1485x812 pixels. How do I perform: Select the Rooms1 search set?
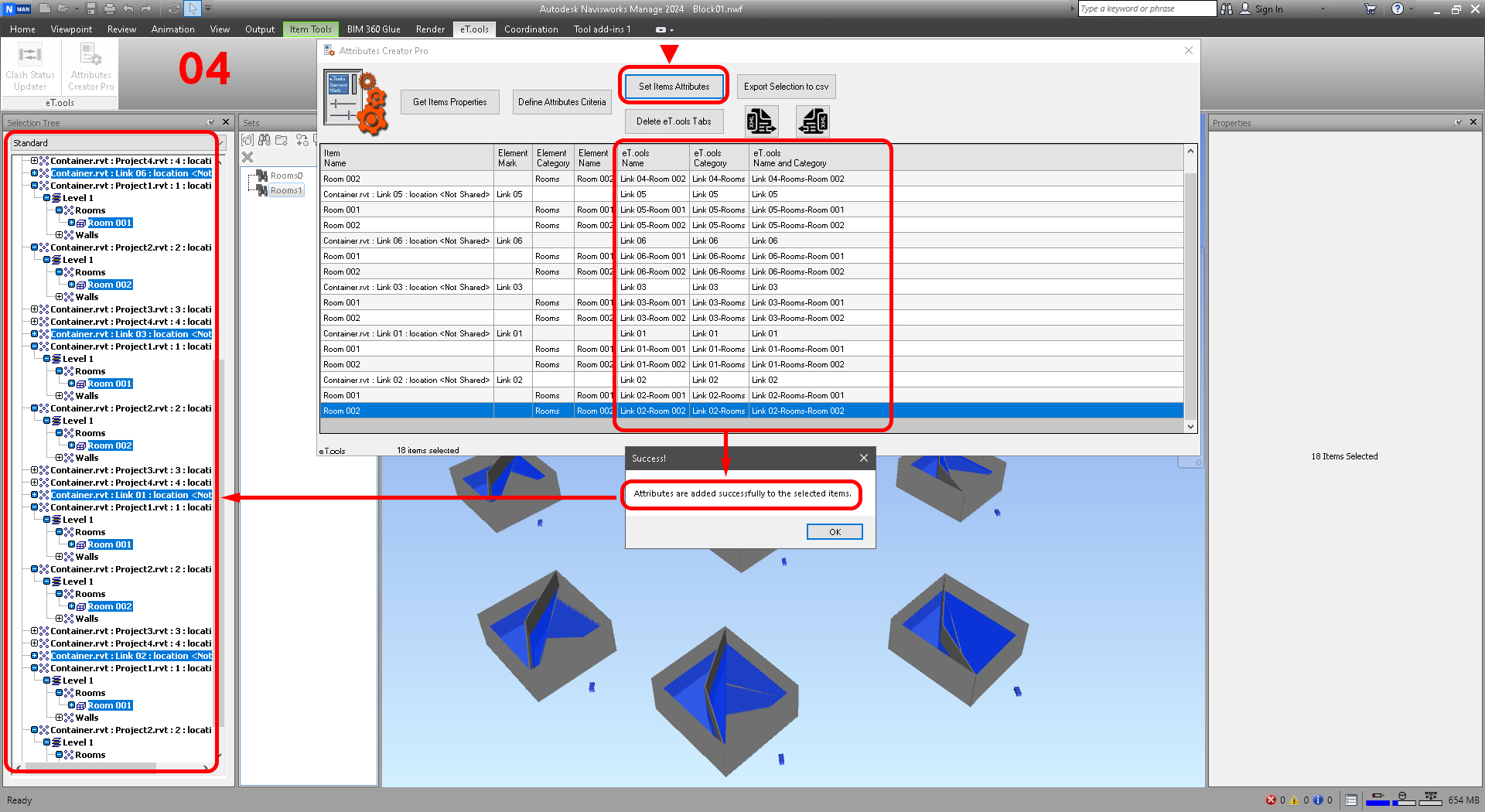(x=286, y=190)
